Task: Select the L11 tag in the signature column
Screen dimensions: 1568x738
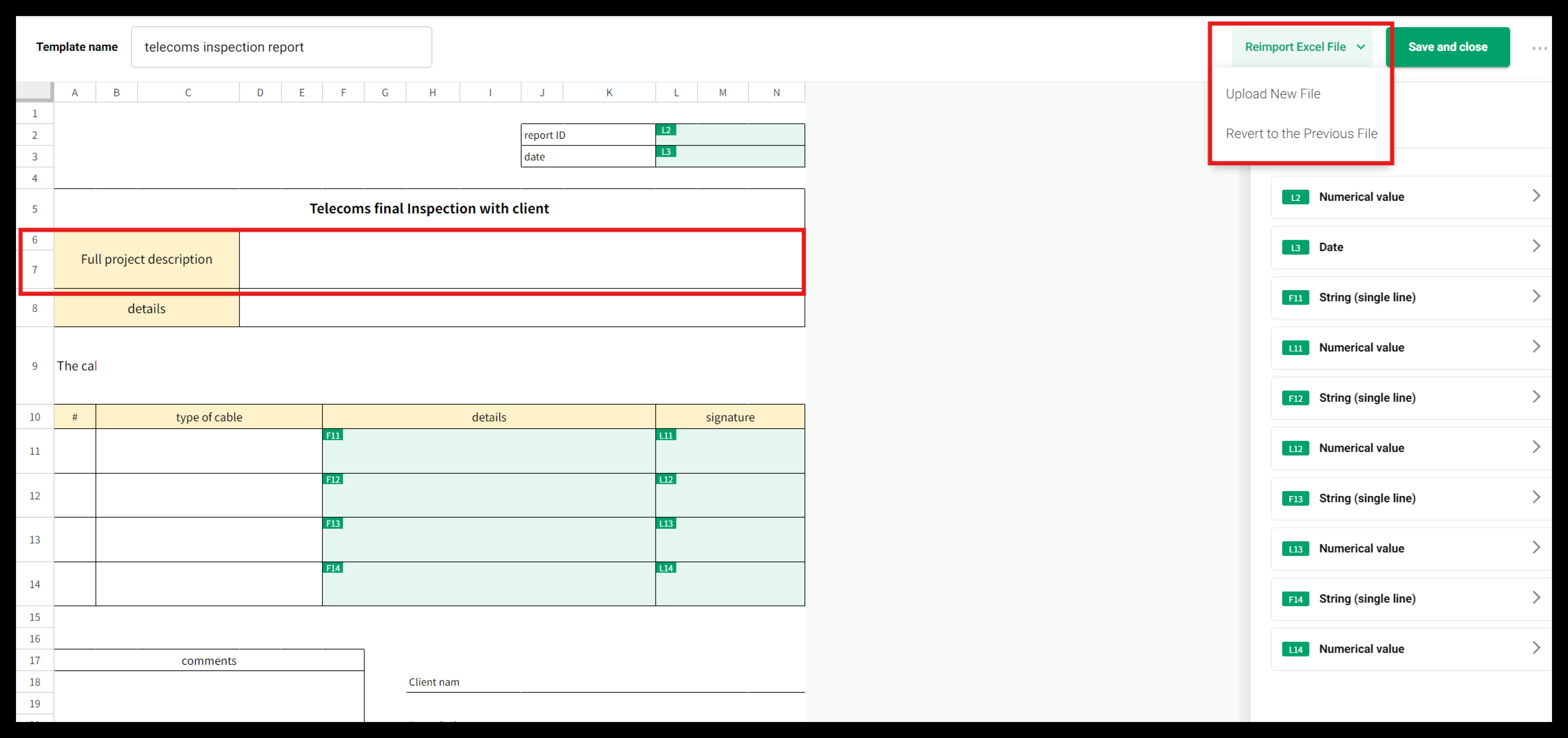Action: (666, 435)
